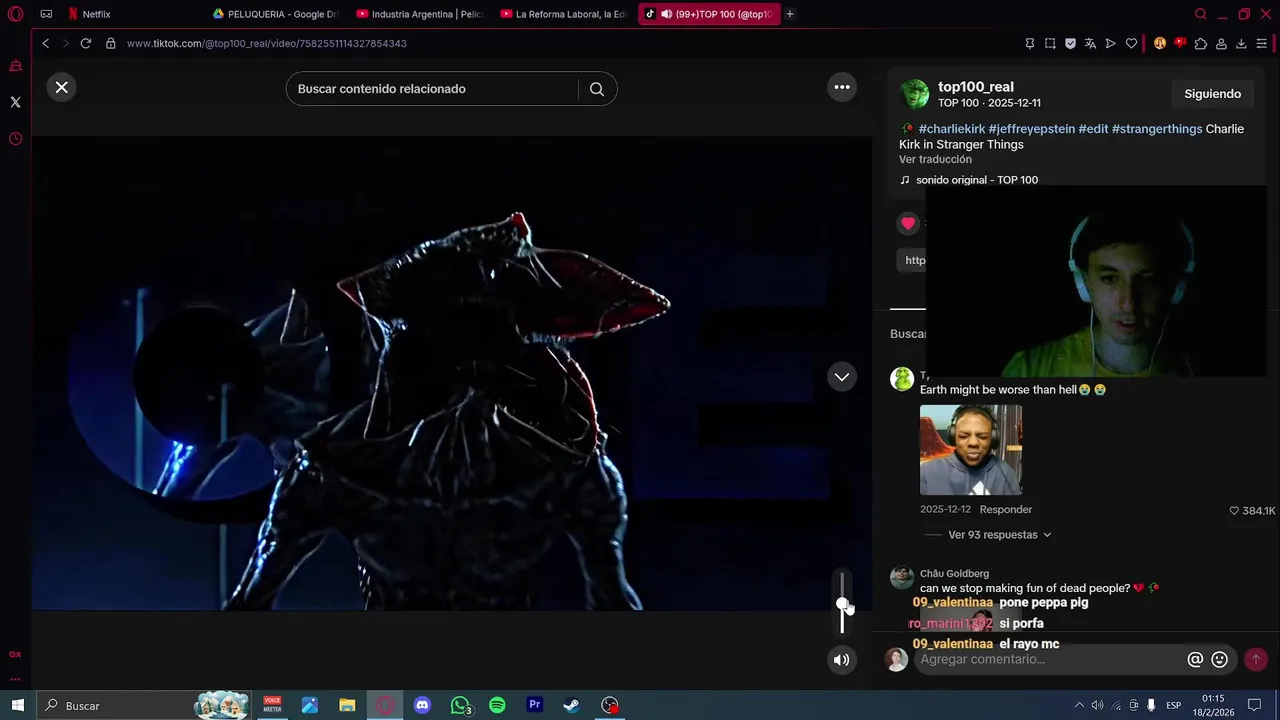View site info via the padlock icon
1280x720 pixels.
click(x=110, y=43)
